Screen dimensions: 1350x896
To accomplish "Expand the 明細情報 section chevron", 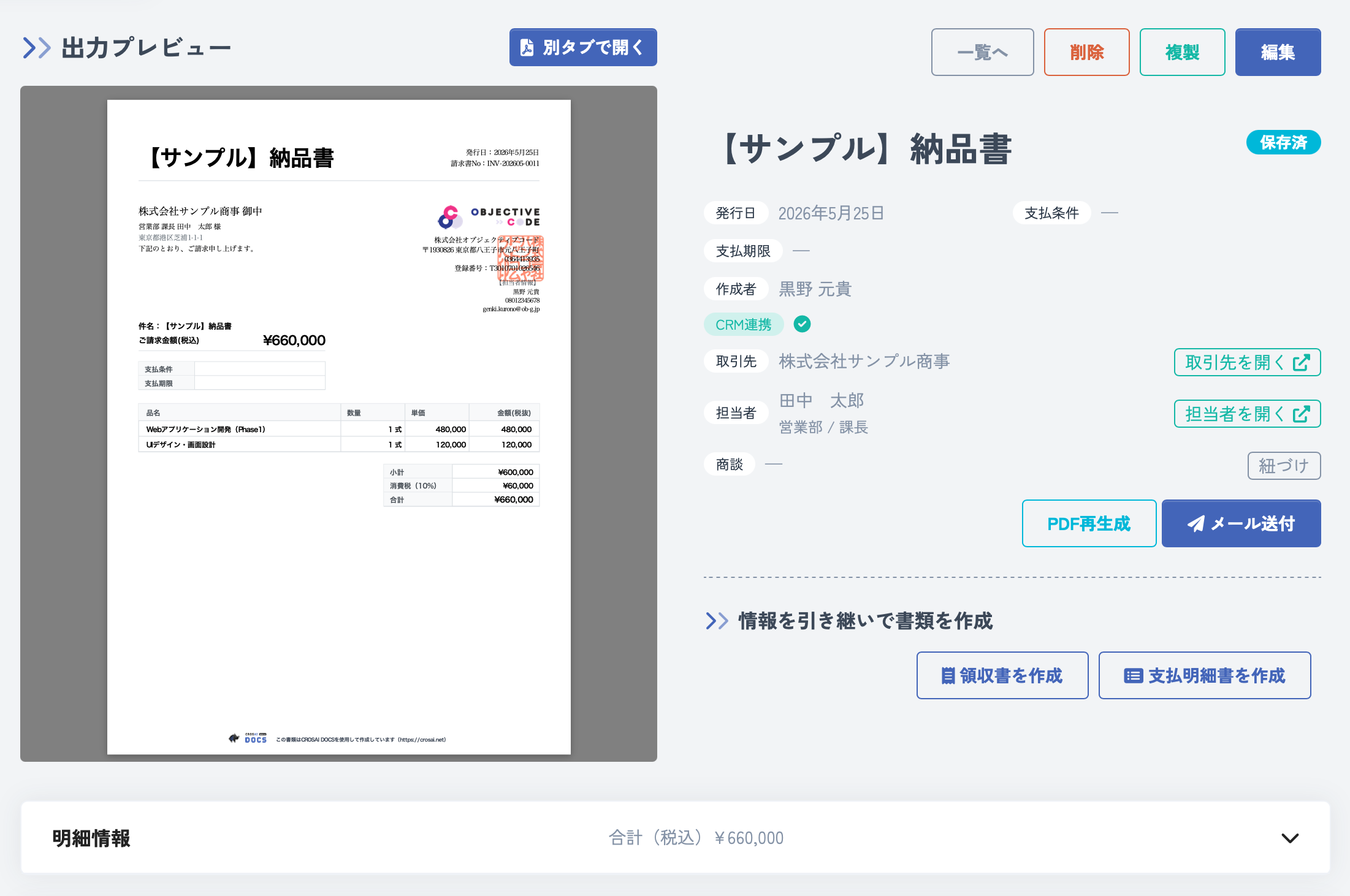I will point(1290,838).
